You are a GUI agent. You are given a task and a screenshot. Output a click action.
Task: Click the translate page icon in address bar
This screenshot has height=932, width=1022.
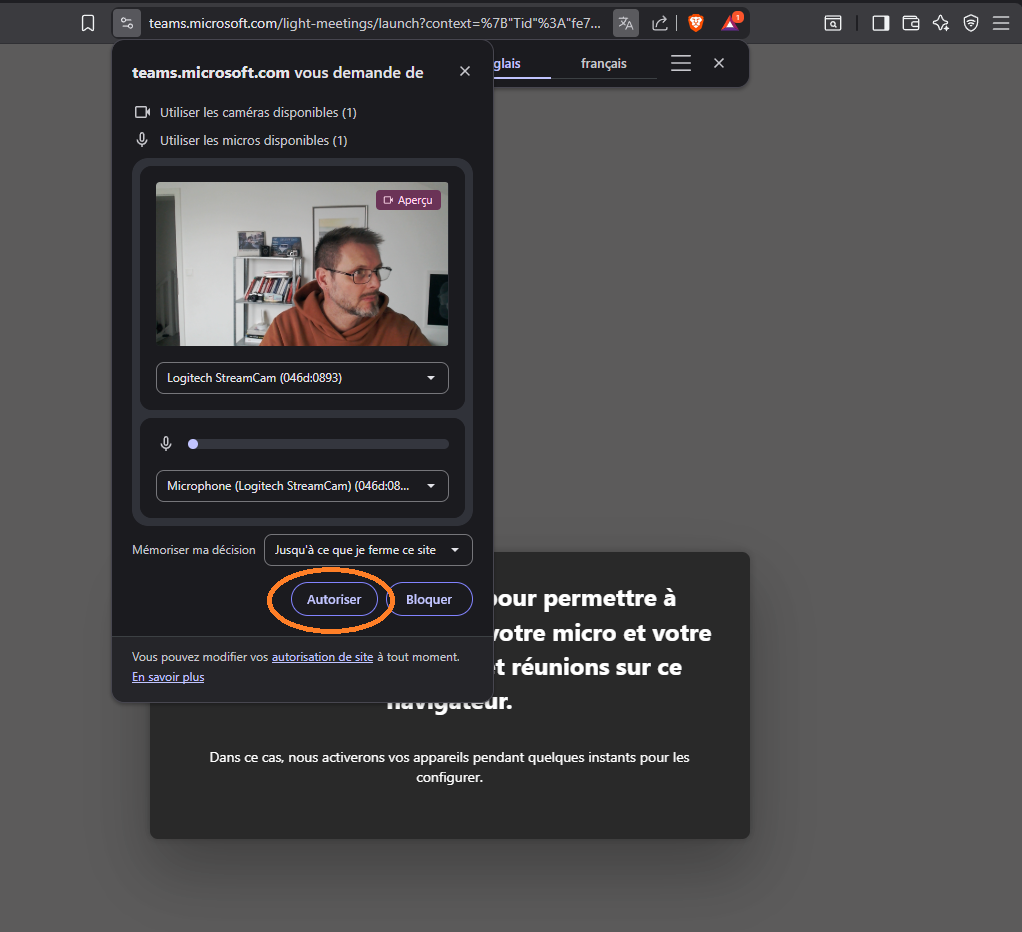[x=626, y=23]
